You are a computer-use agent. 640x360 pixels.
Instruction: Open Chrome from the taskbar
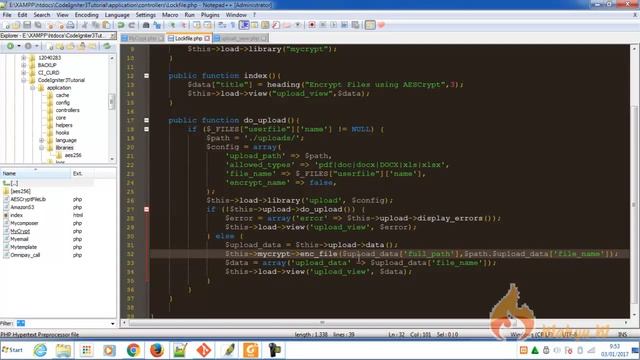pos(133,350)
